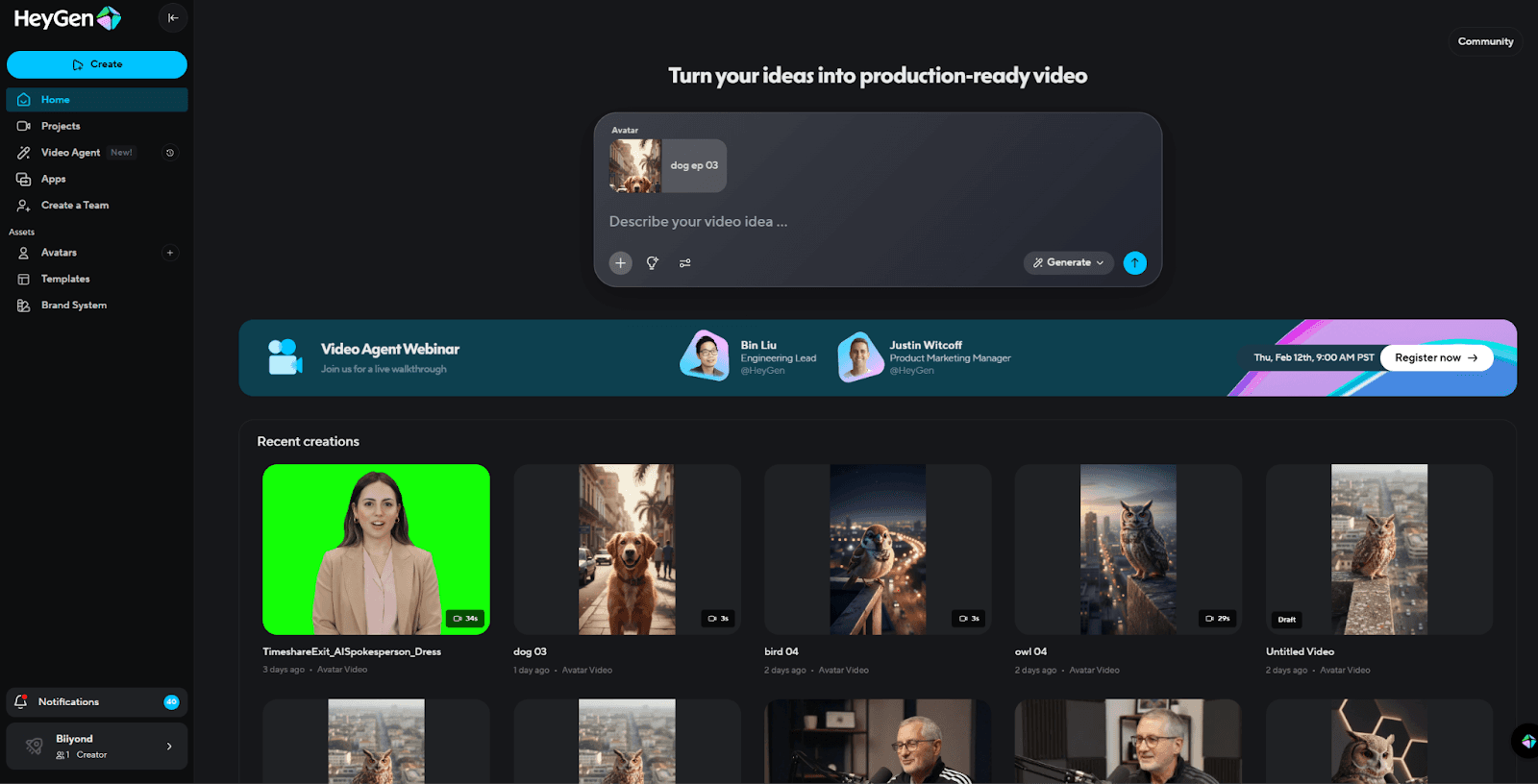This screenshot has width=1538, height=784.
Task: Click the 34s duration badge
Action: click(x=465, y=619)
